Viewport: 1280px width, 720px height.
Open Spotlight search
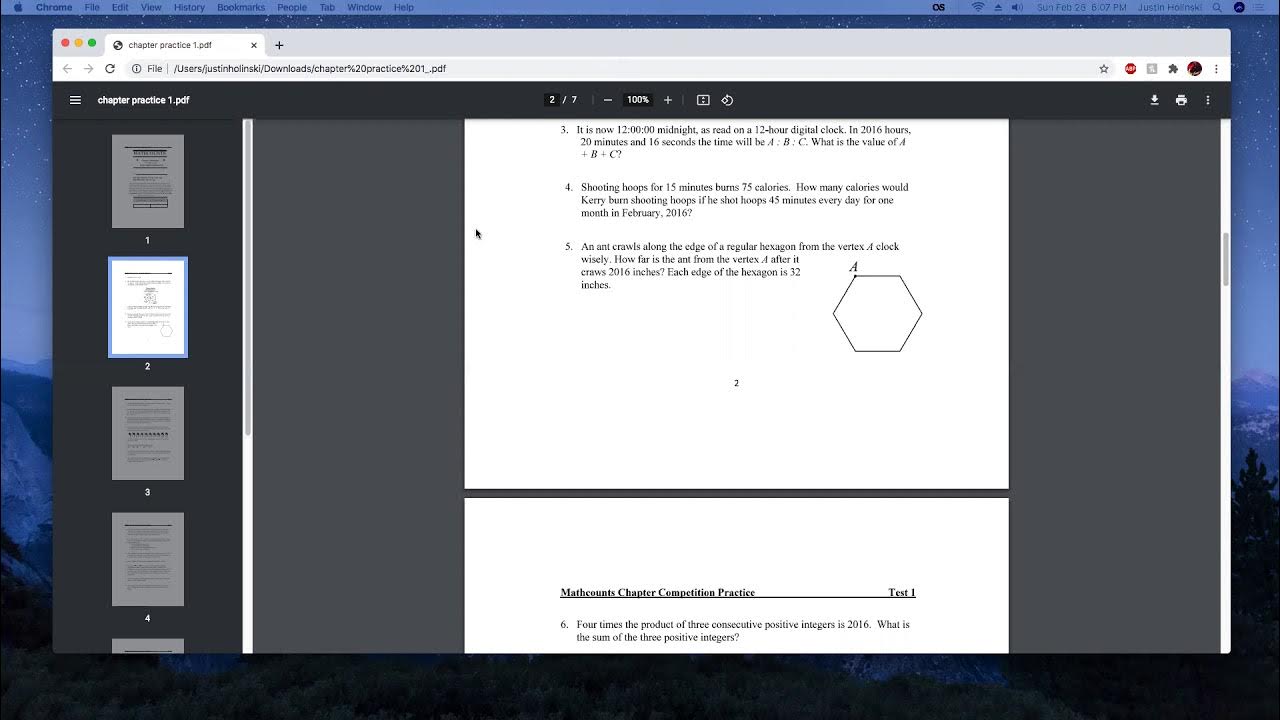coord(1217,7)
